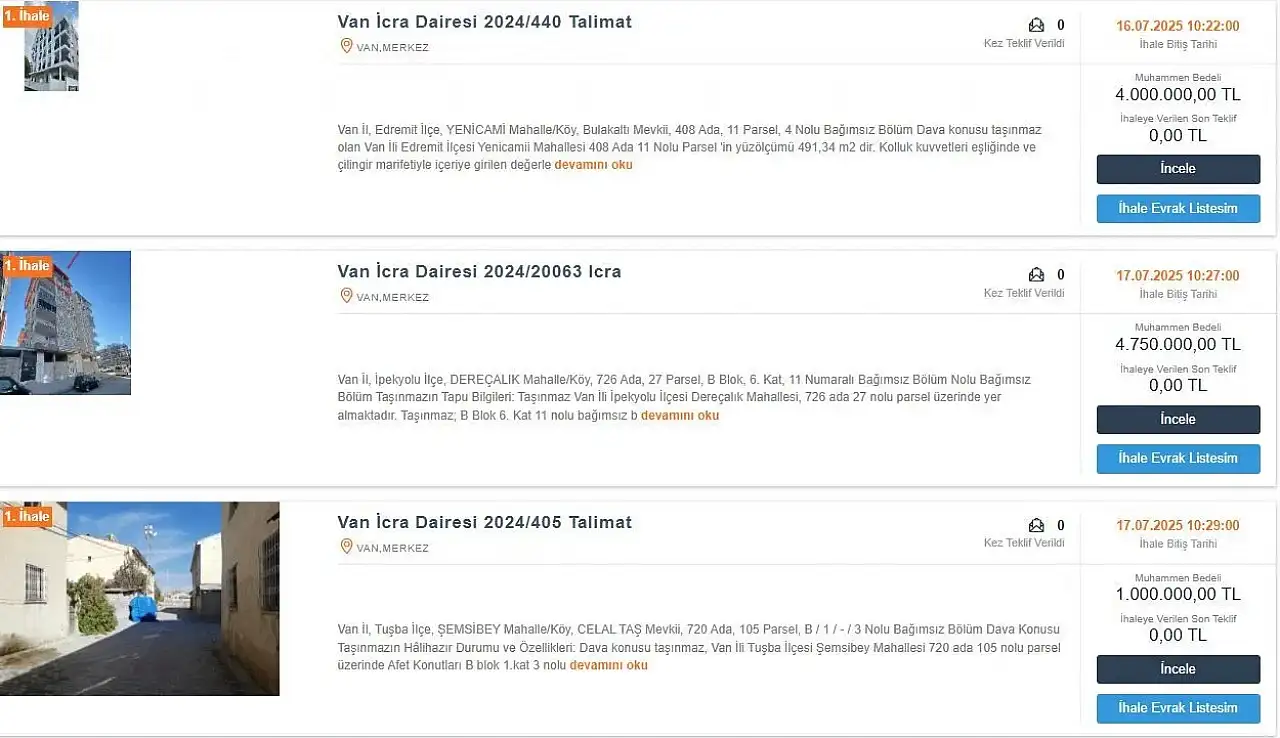Screen dimensions: 1280x738
Task: Click bid envelope icon on 2024/20063 listing
Action: (x=1036, y=275)
